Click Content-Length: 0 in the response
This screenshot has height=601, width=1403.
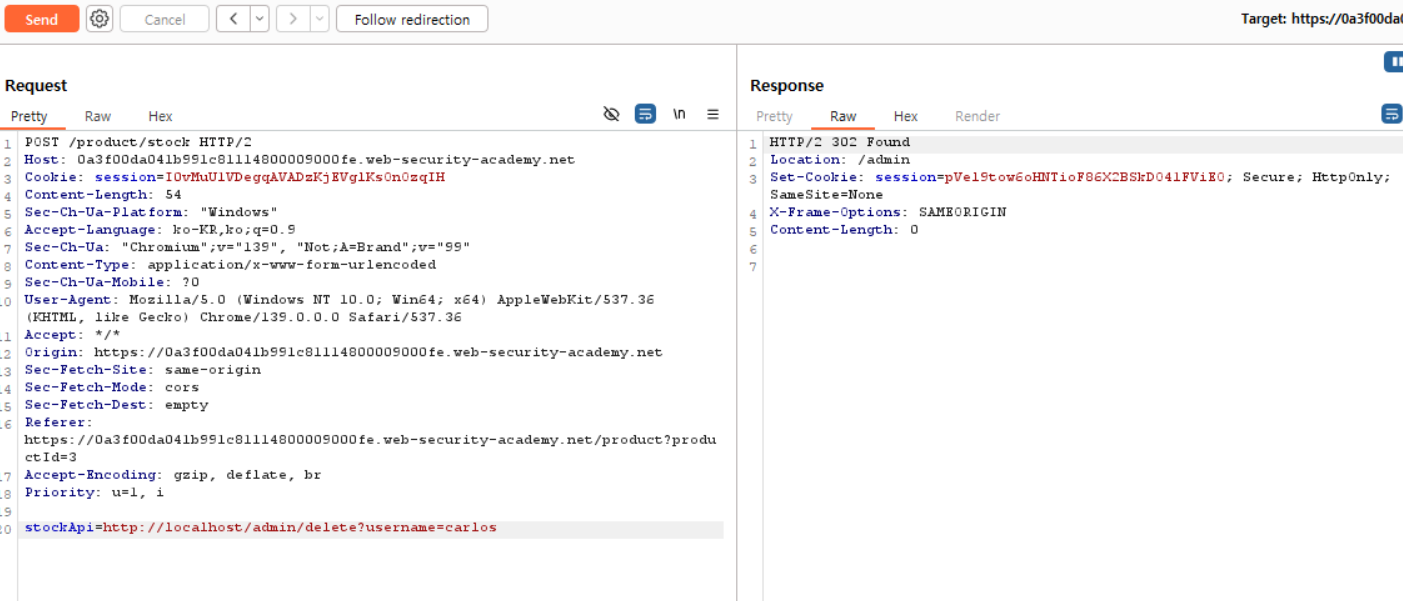click(x=843, y=229)
